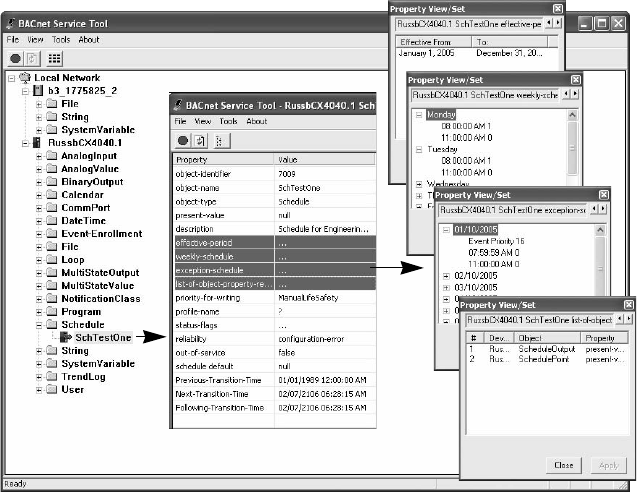Click the Value column header in SchTestOne window

tap(325, 160)
